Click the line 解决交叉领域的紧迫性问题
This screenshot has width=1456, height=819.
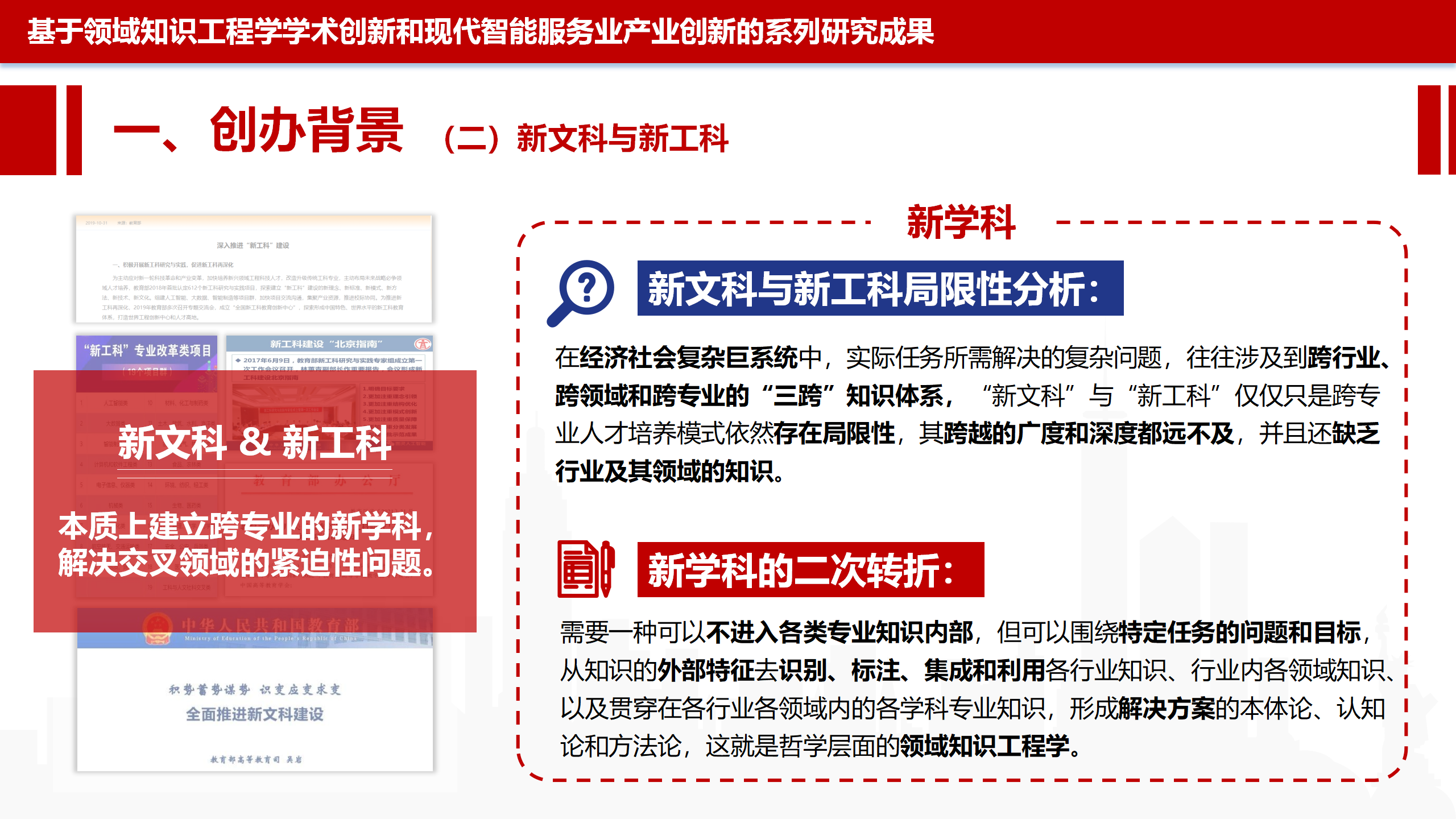point(246,563)
